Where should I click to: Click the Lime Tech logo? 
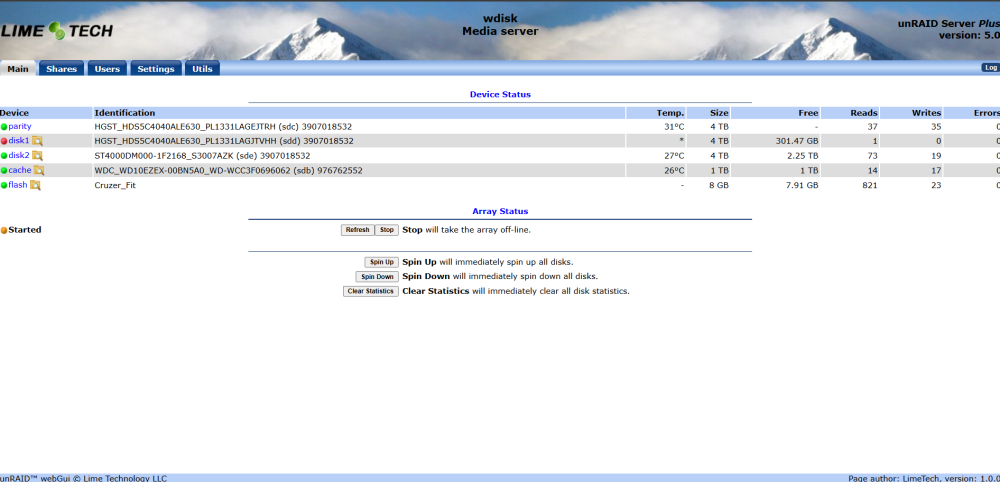coord(57,31)
